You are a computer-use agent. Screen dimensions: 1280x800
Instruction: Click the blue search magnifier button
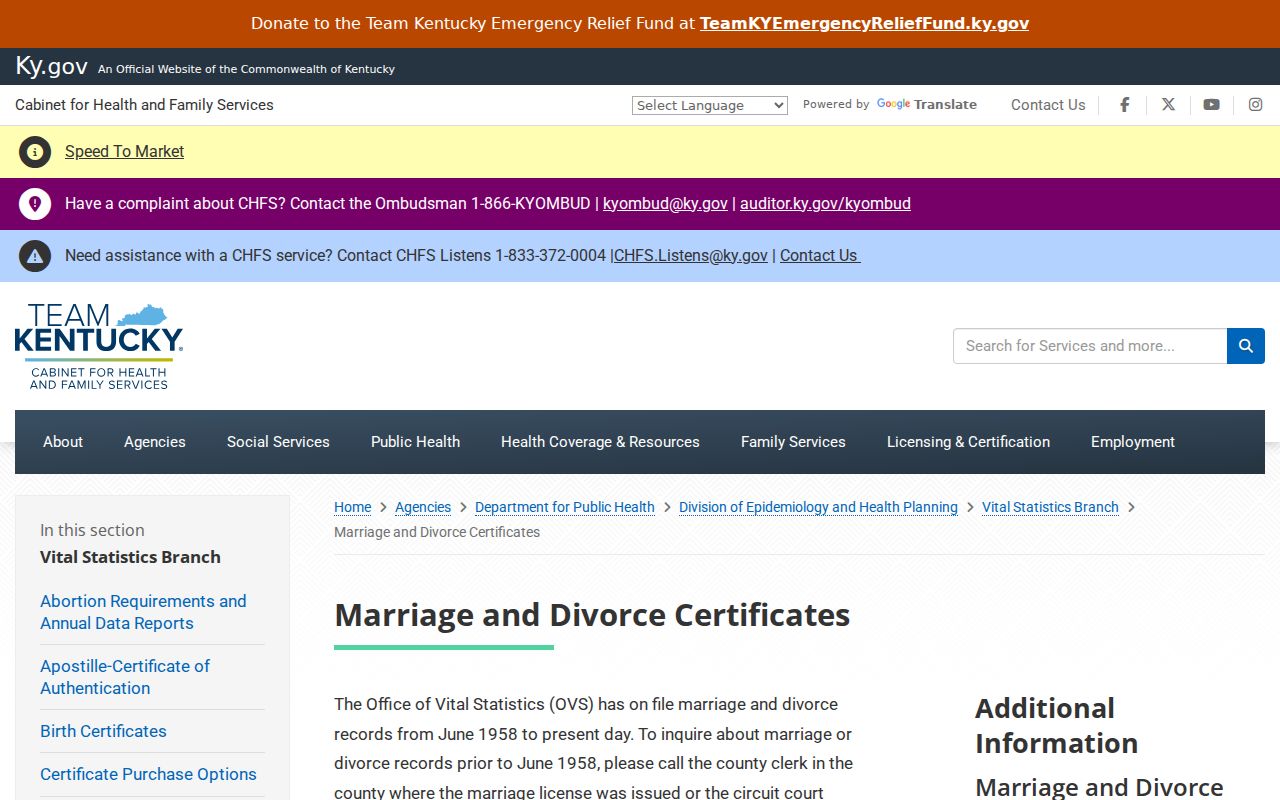tap(1246, 346)
